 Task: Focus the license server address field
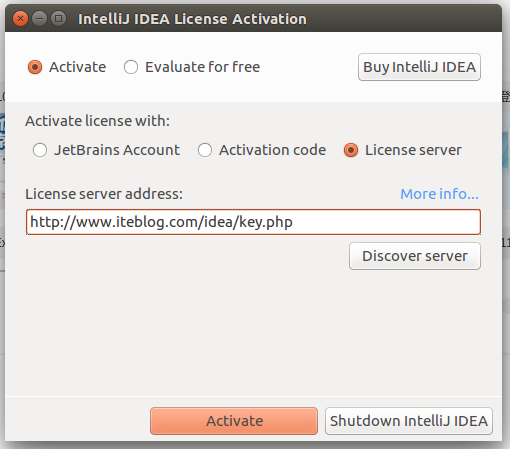click(253, 222)
